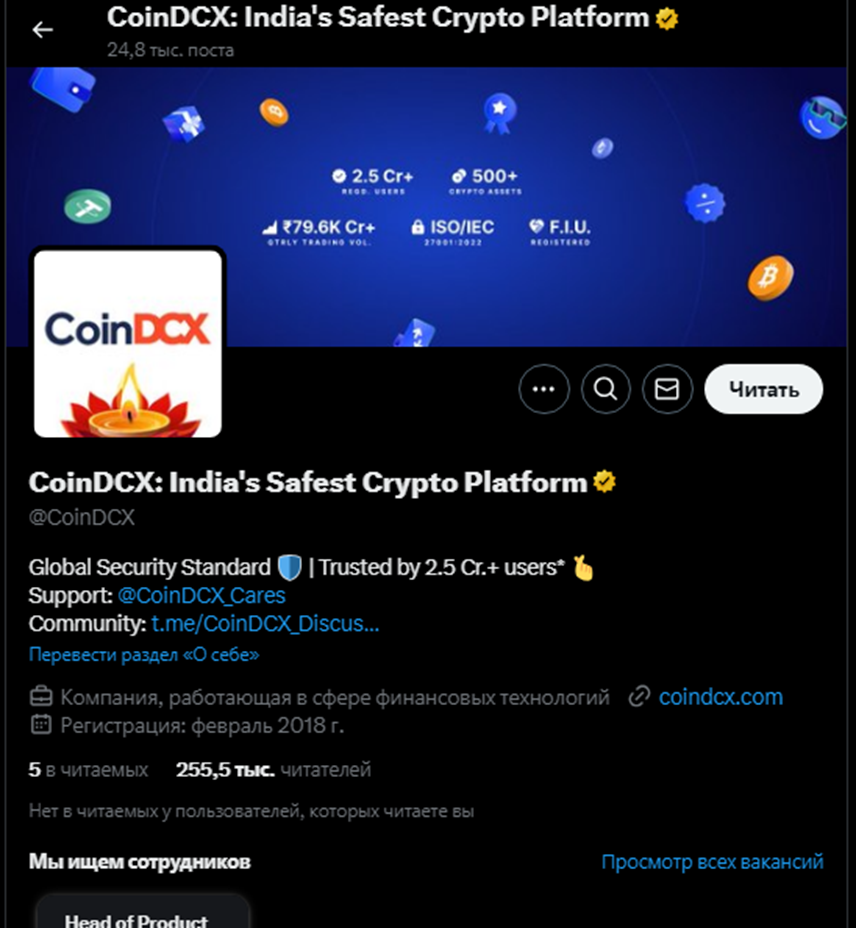Click the gold verified badge in header
856x928 pixels.
point(667,19)
